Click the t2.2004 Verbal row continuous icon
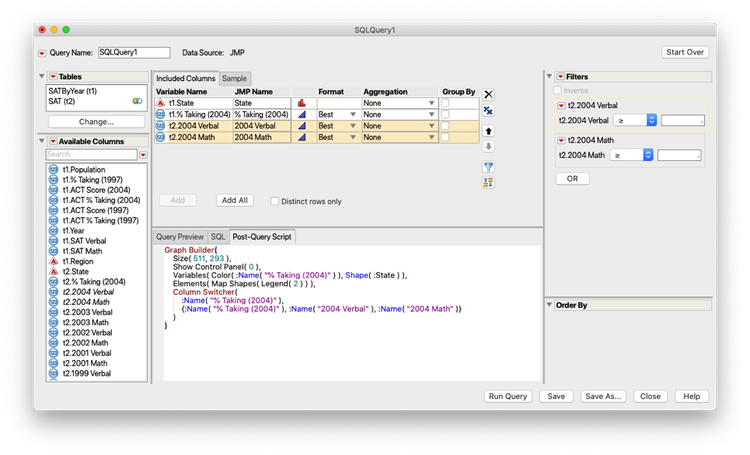 click(302, 126)
